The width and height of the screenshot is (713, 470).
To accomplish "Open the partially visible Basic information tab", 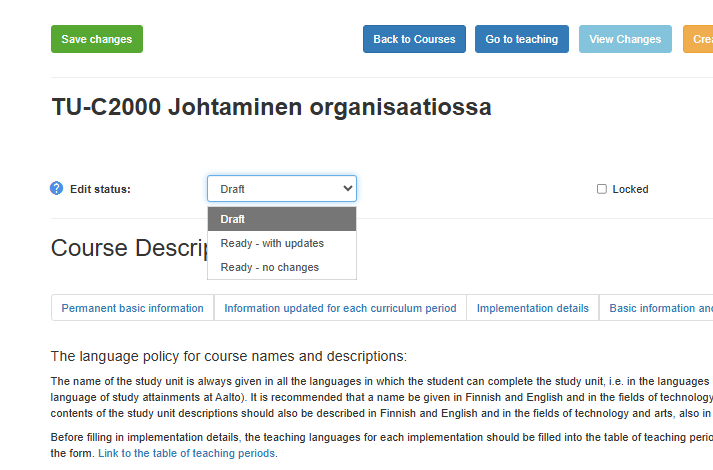I will click(x=656, y=308).
